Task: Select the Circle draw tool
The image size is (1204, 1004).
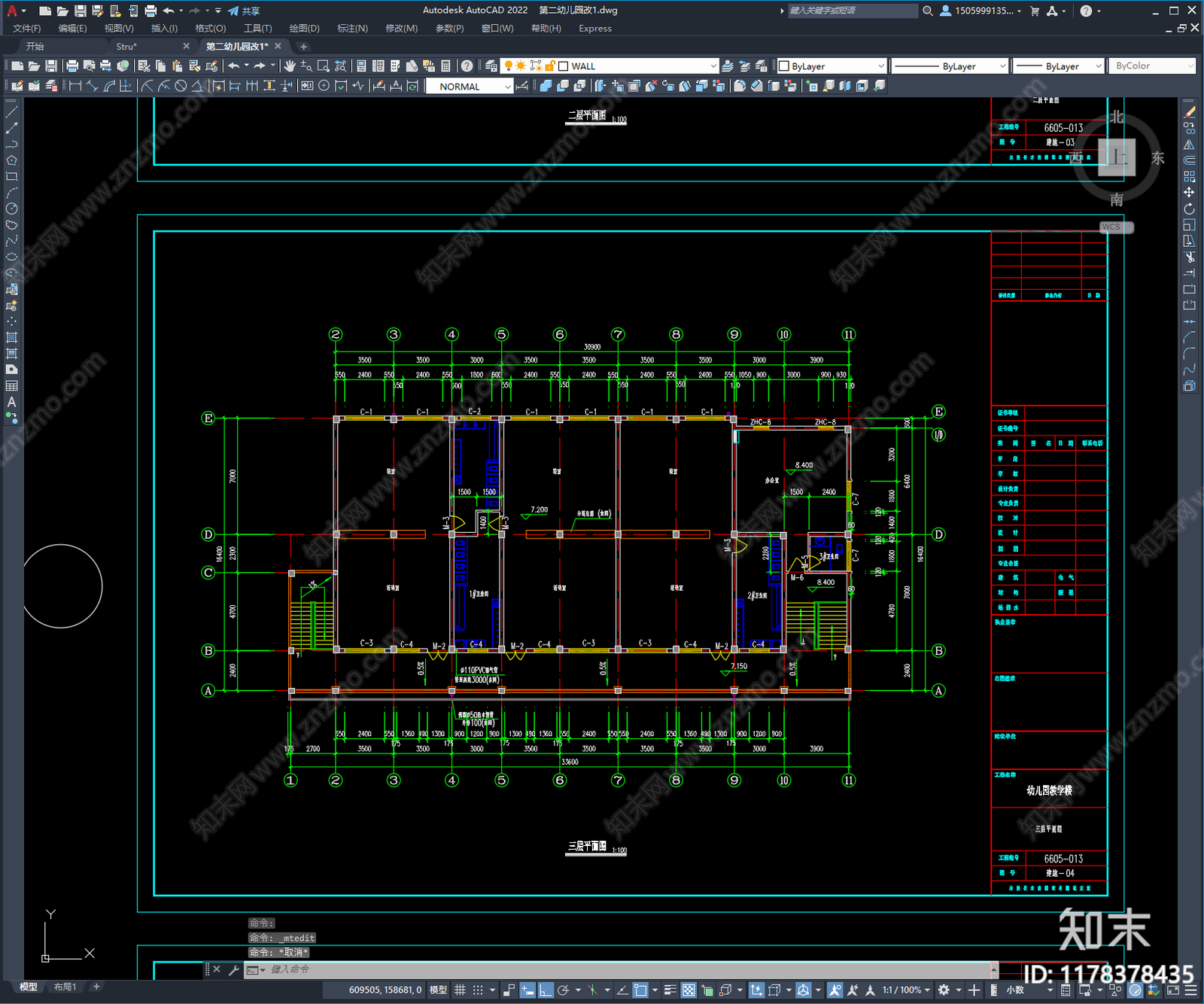Action: (x=11, y=208)
